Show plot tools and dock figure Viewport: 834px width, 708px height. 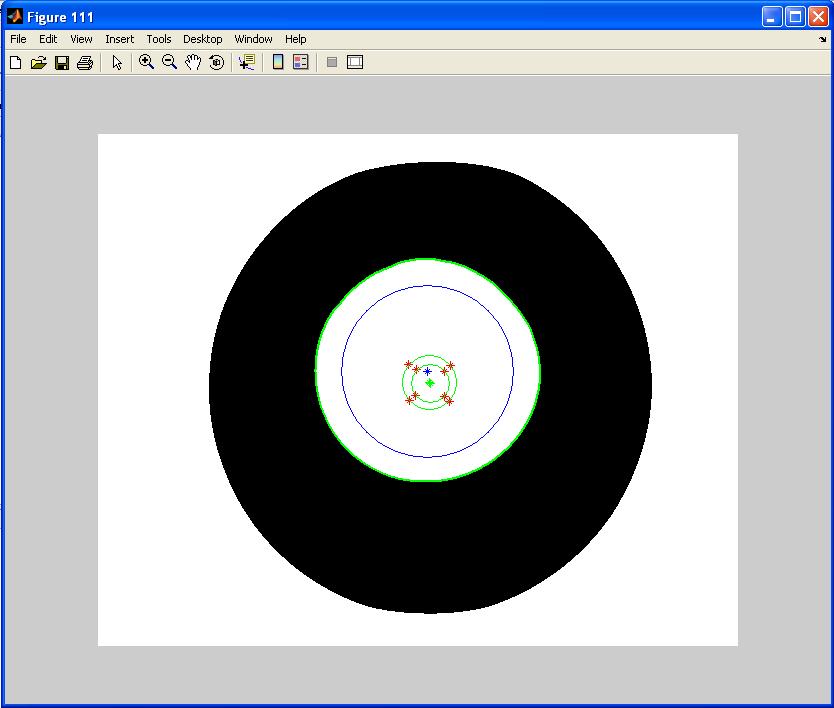point(355,62)
